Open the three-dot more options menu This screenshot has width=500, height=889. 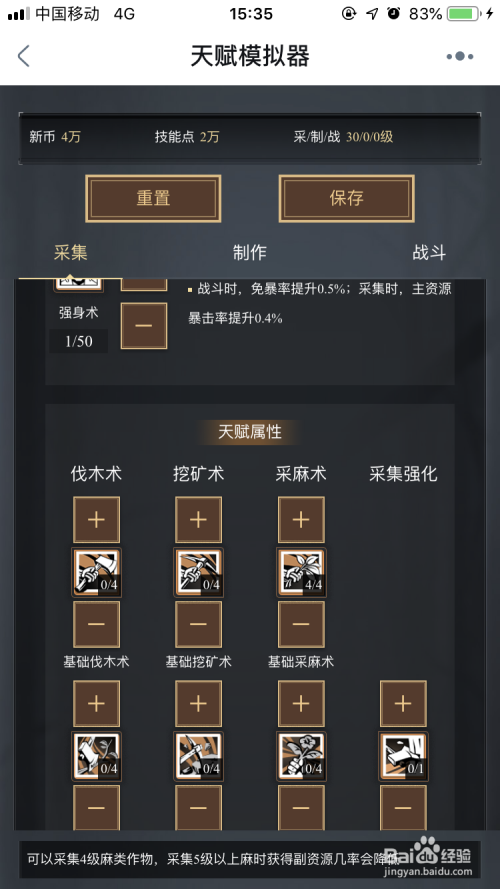click(x=460, y=56)
